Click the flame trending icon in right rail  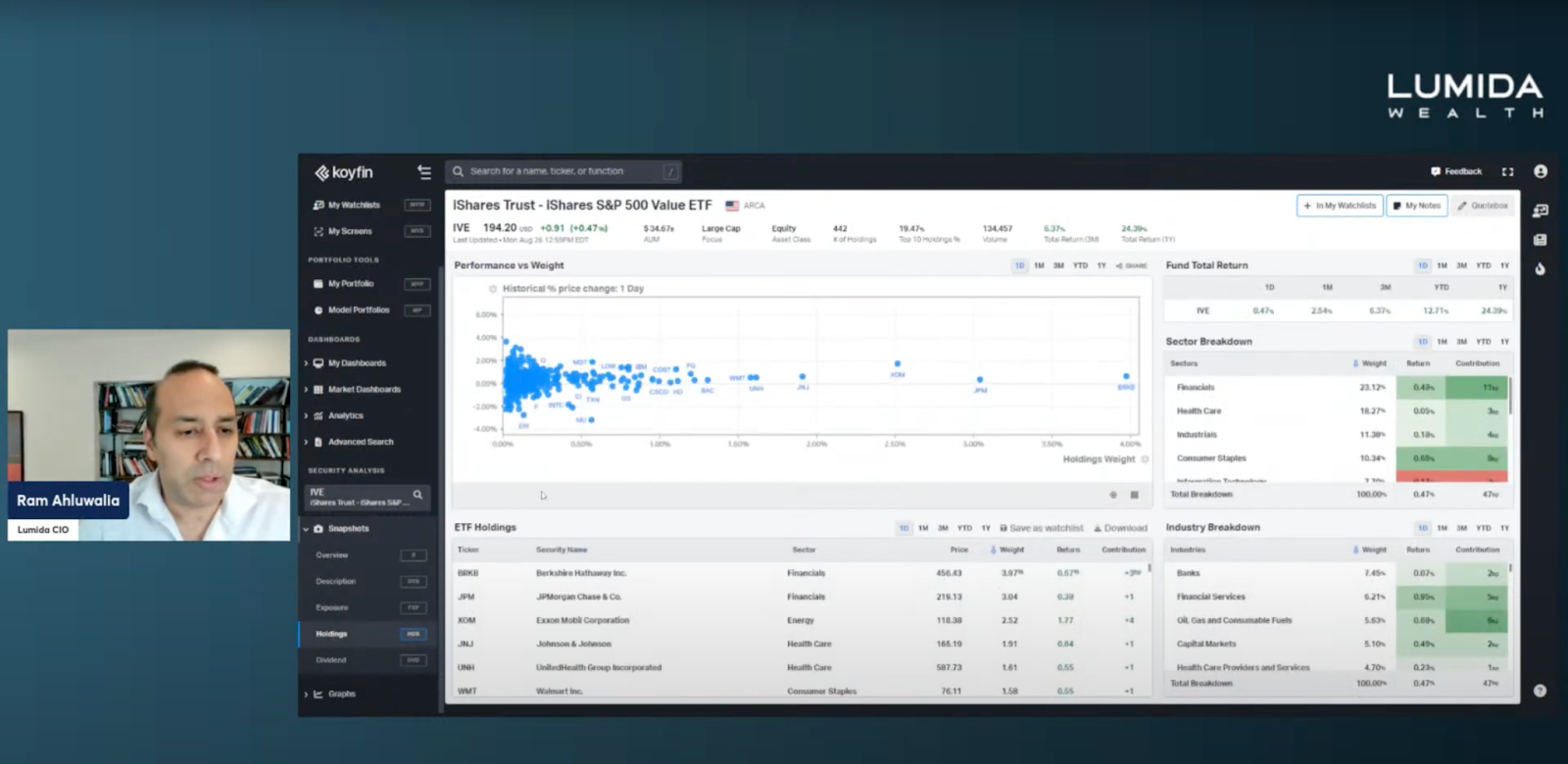tap(1541, 269)
